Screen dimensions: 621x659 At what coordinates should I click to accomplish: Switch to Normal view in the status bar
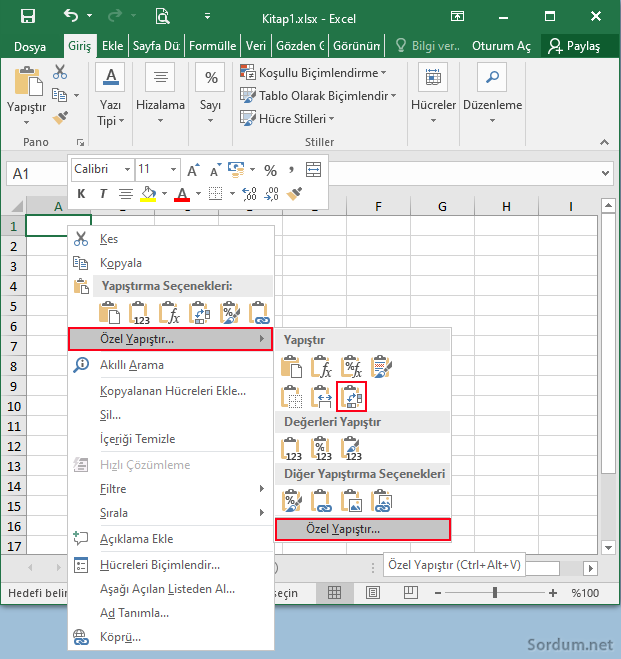pyautogui.click(x=334, y=593)
